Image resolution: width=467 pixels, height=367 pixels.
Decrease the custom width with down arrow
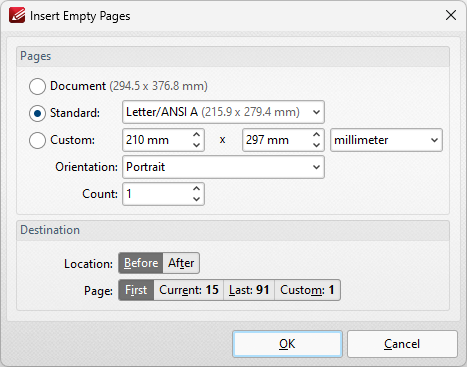197,145
